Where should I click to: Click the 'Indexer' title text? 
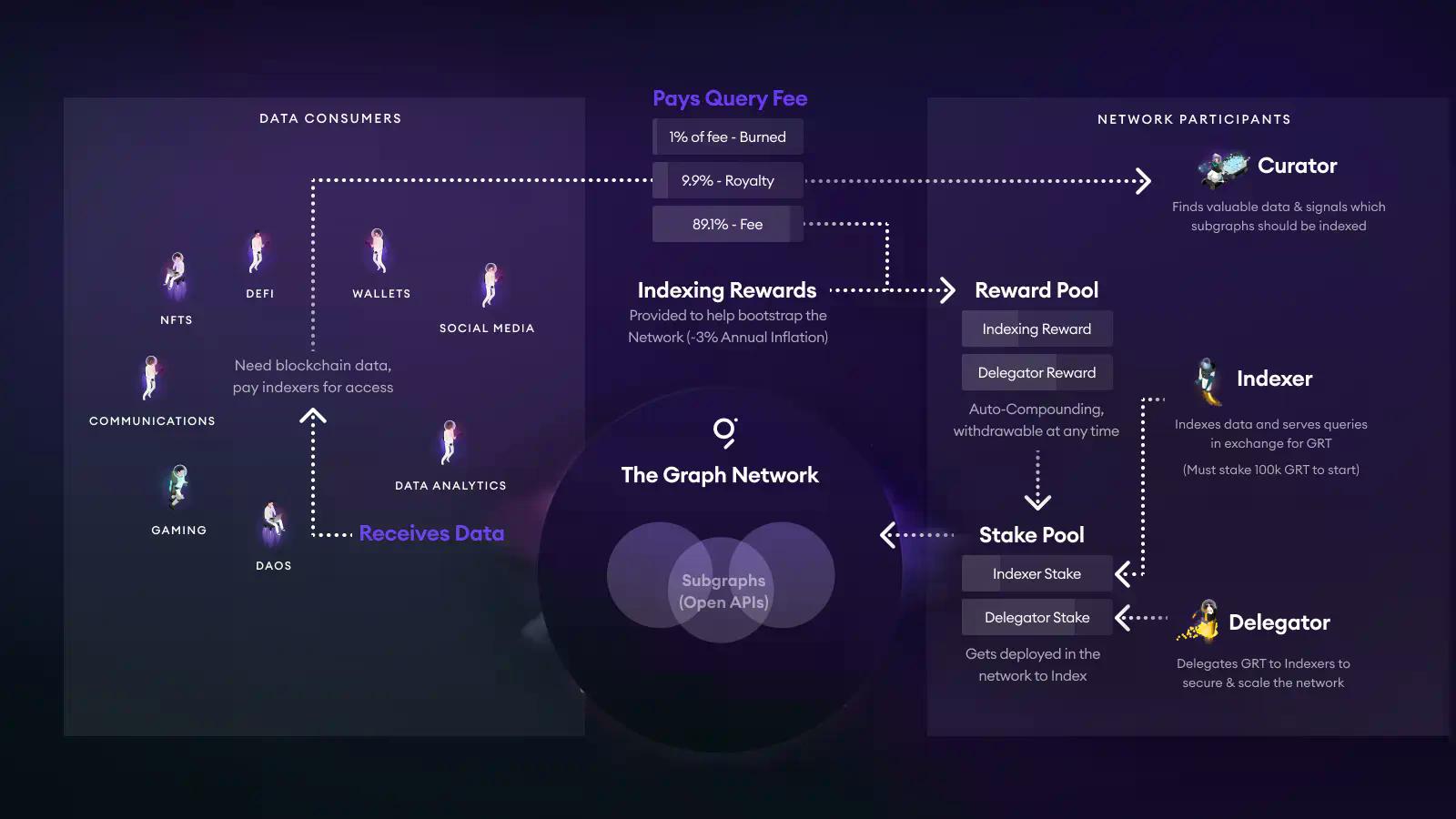coord(1274,379)
